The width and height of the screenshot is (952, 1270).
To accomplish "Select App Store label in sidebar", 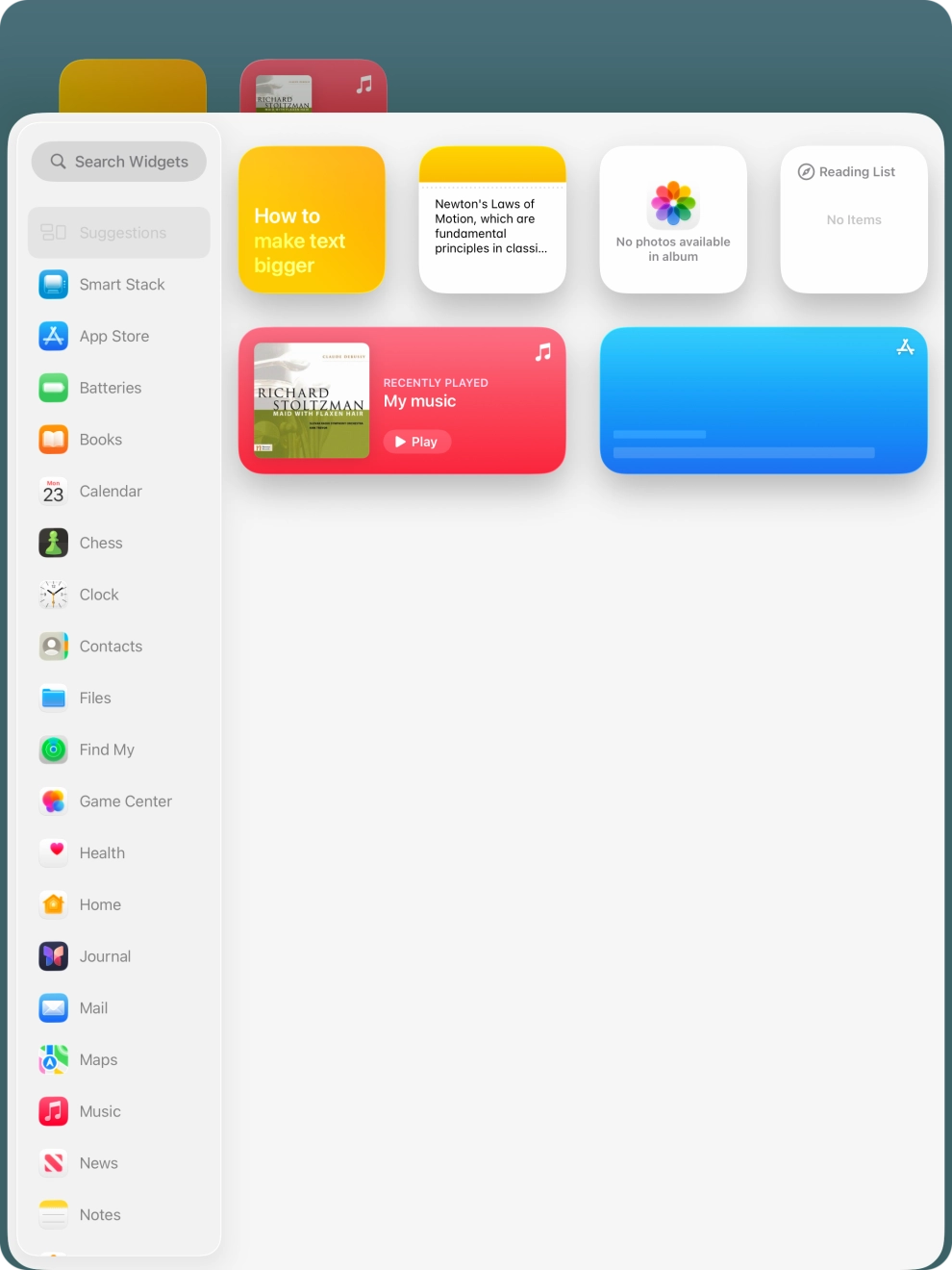I will coord(114,337).
